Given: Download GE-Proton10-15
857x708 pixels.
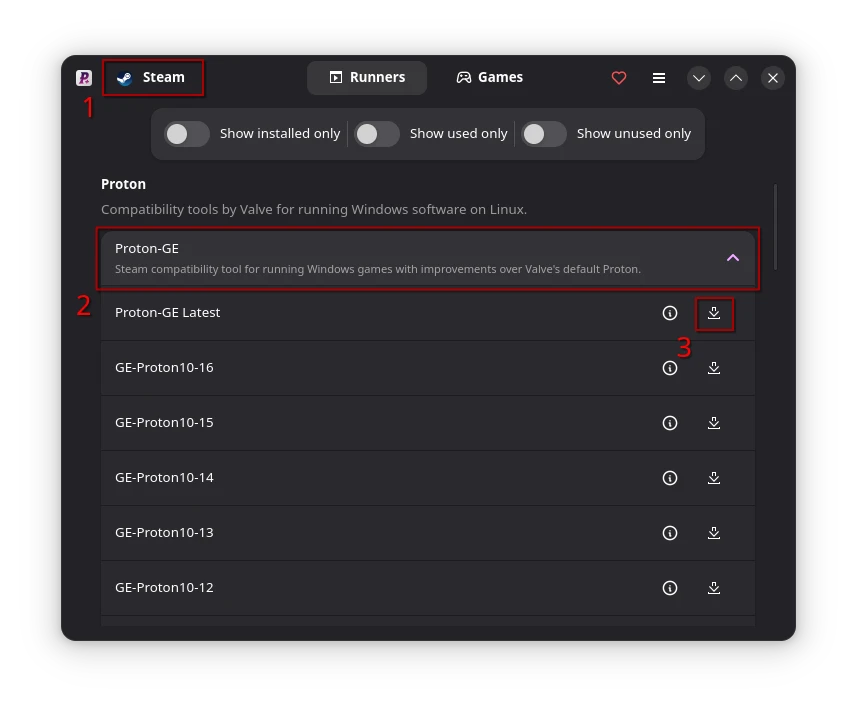Looking at the screenshot, I should pyautogui.click(x=714, y=422).
